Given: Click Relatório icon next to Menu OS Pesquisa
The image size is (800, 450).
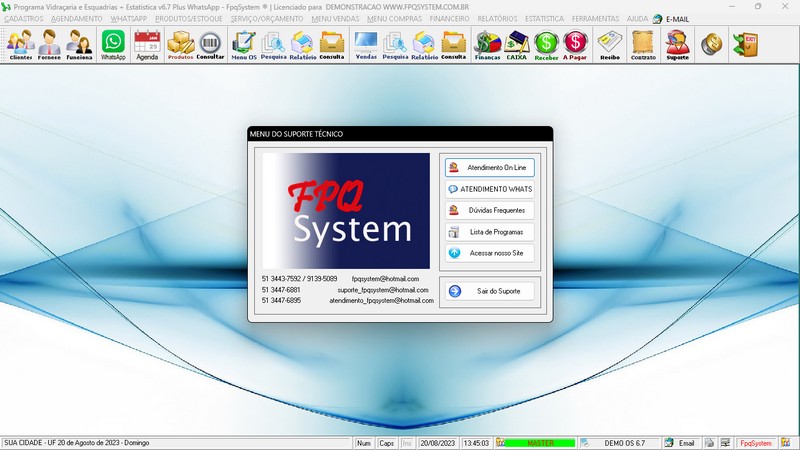Looking at the screenshot, I should tap(303, 45).
